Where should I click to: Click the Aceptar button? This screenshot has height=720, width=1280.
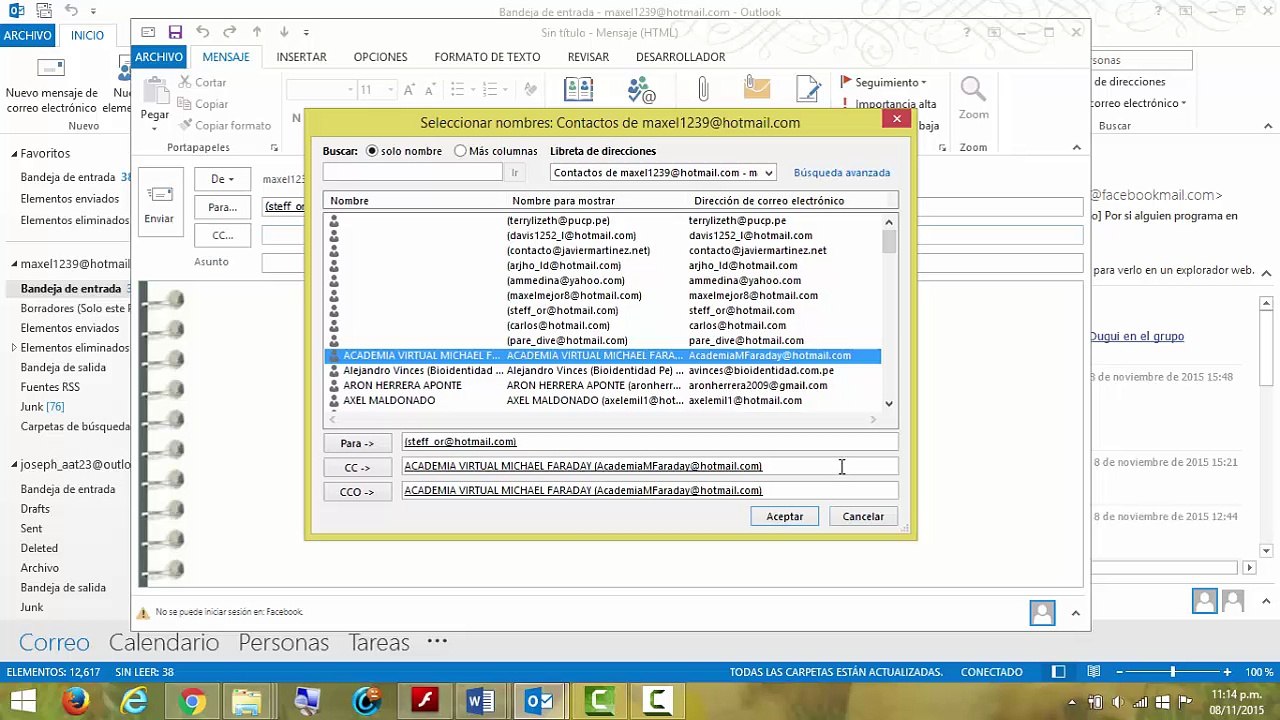[785, 517]
